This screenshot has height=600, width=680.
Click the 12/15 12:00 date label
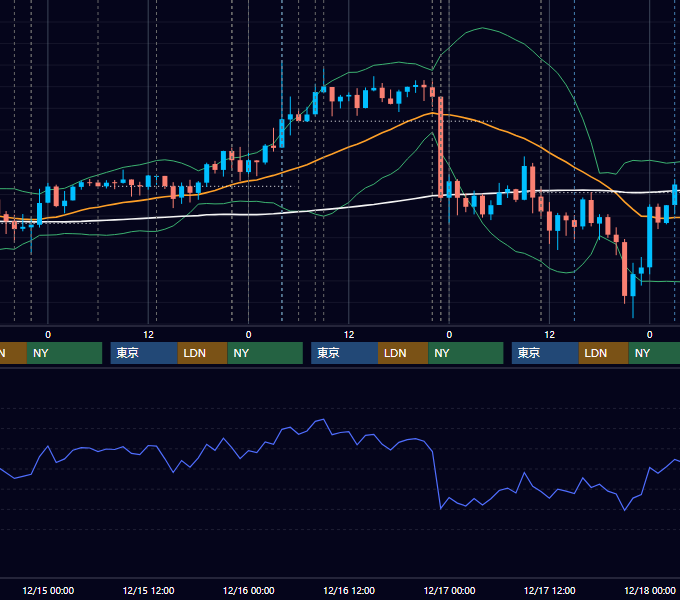(148, 590)
